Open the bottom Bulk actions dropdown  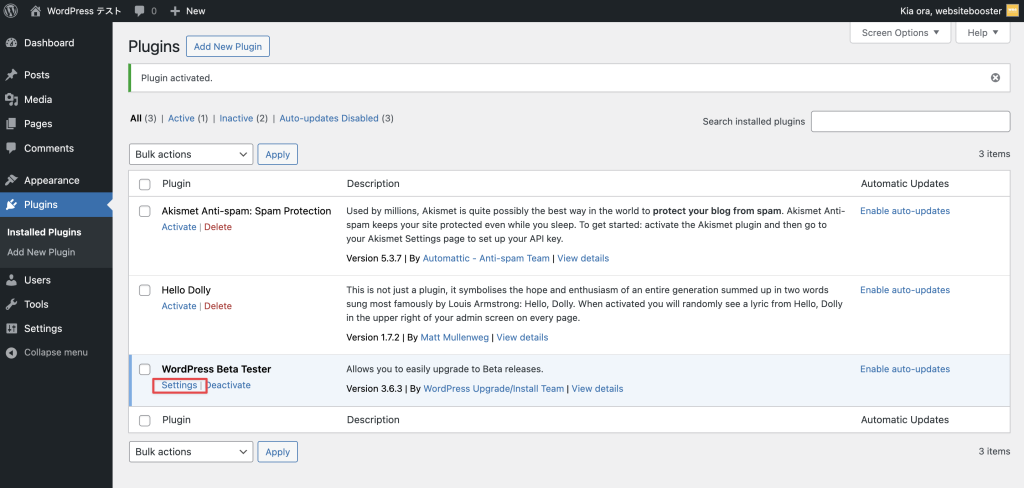[191, 451]
